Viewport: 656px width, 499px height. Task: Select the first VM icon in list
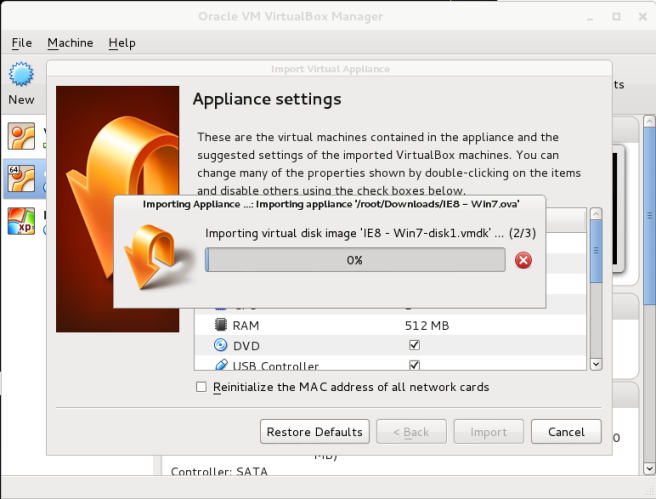pos(21,136)
